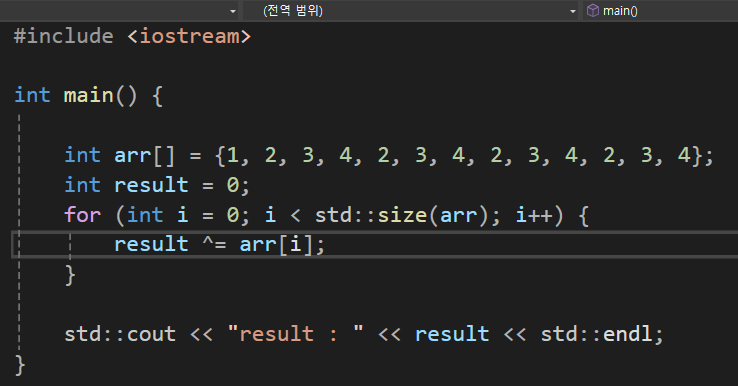Click 'std::size' in the loop condition
The height and width of the screenshot is (386, 738).
point(371,215)
